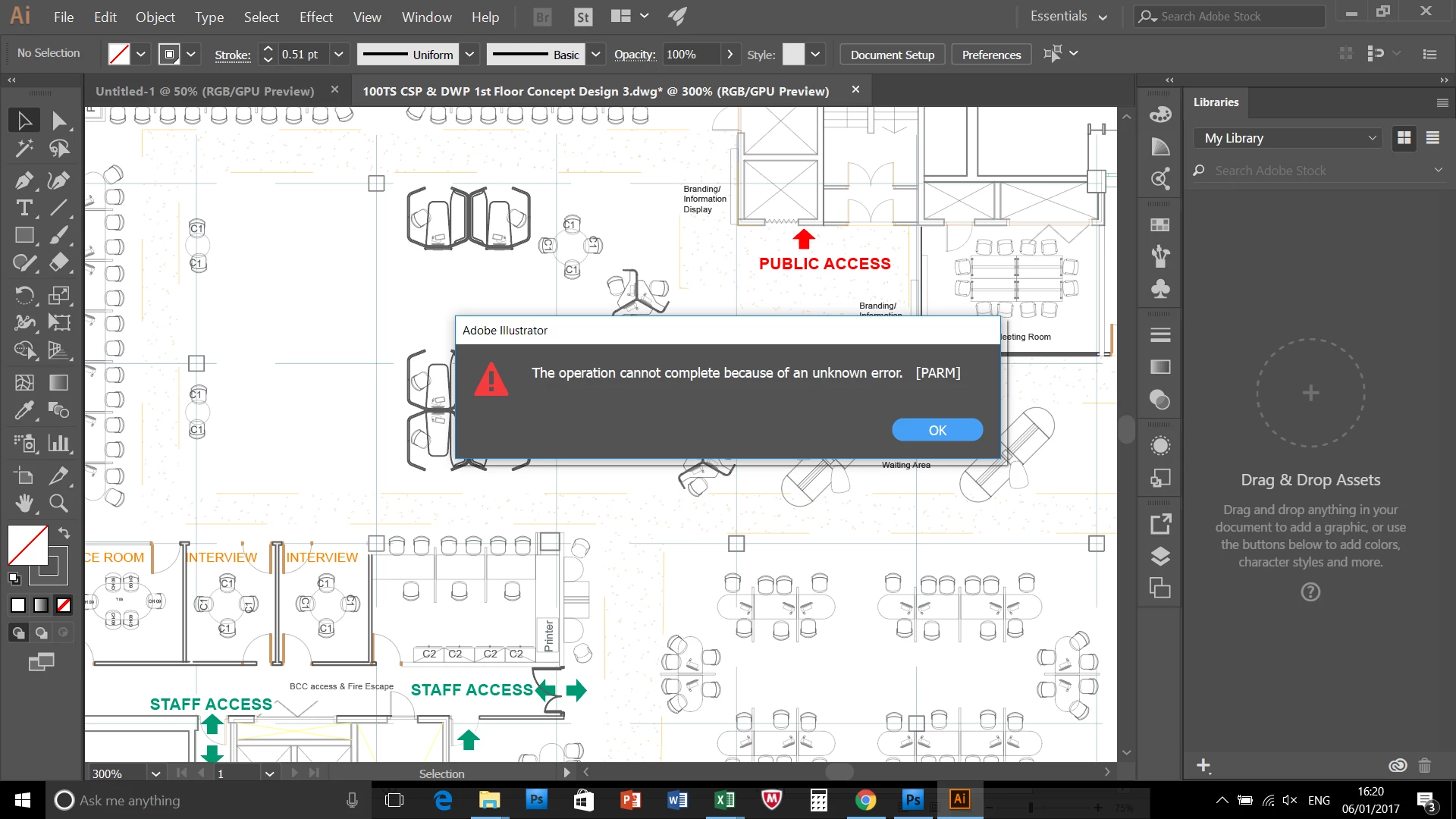The height and width of the screenshot is (819, 1456).
Task: Open the Essentials workspace dropdown
Action: click(x=1068, y=17)
